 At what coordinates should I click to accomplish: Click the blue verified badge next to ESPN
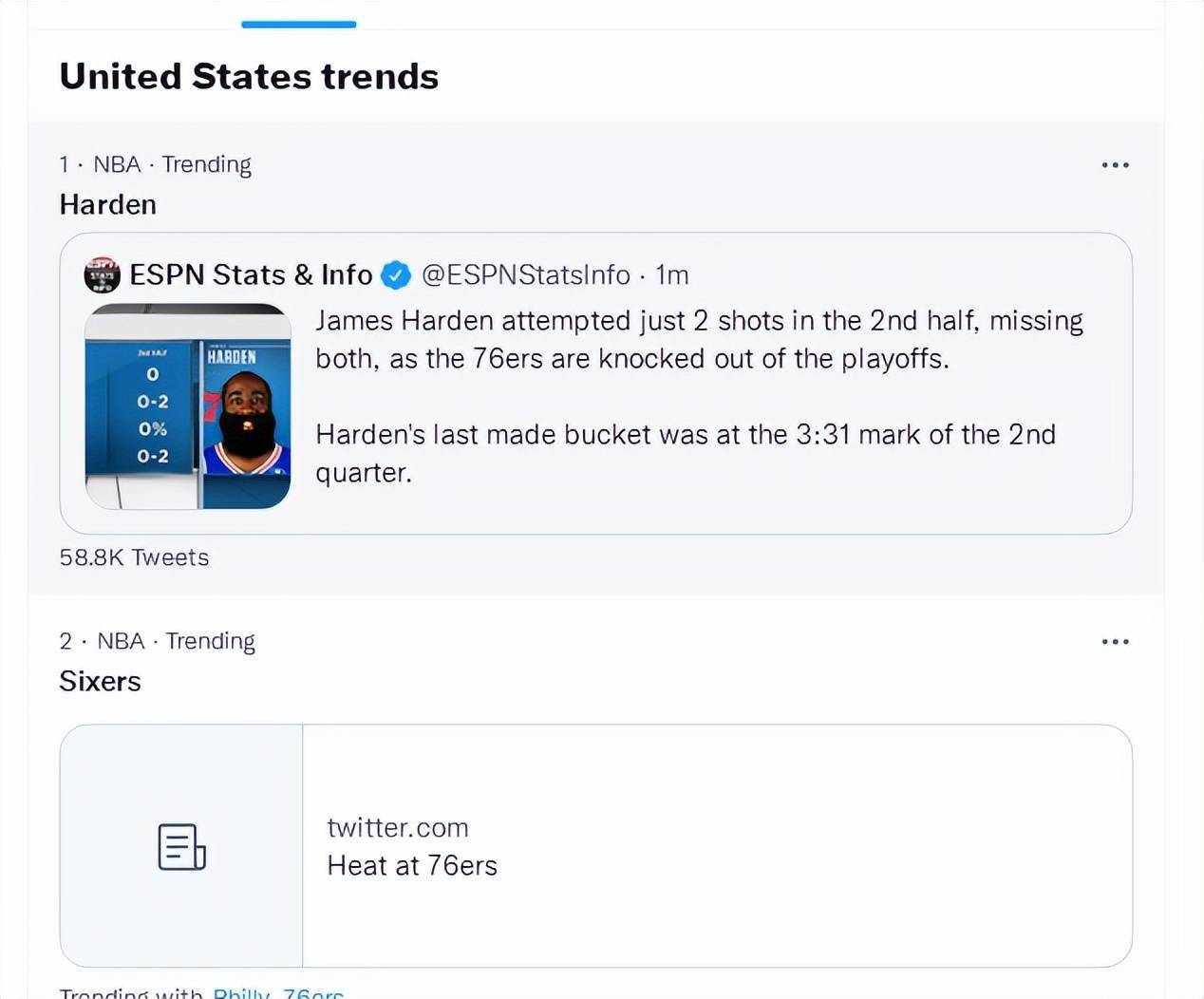coord(396,275)
